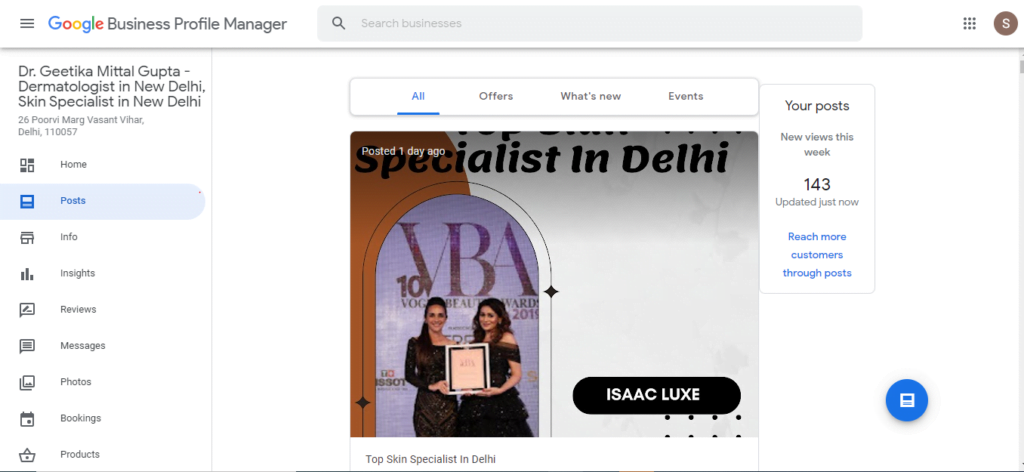Click the Google Business Profile Manager logo
Viewport: 1024px width, 472px height.
point(167,24)
